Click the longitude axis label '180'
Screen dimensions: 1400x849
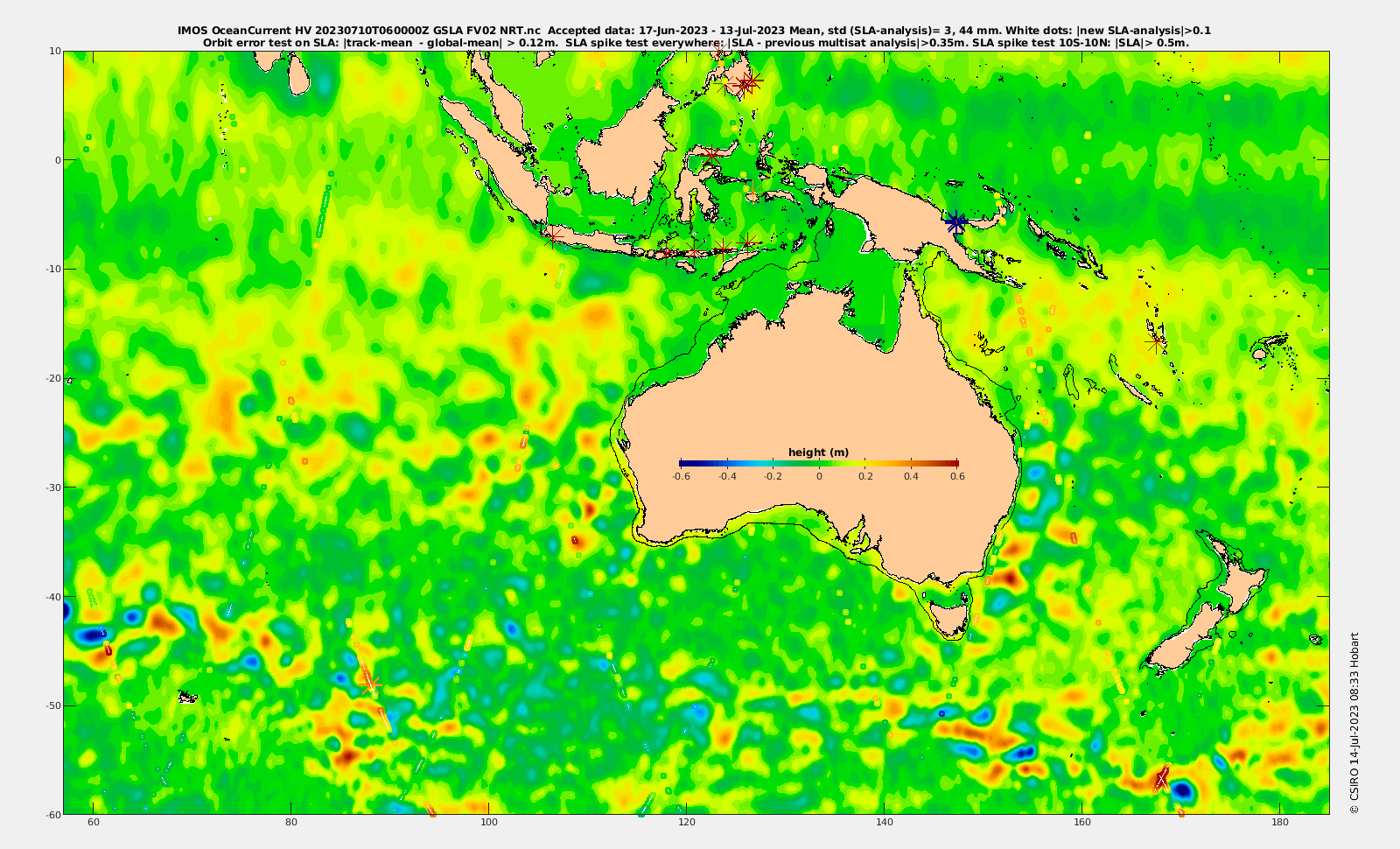tap(1280, 822)
